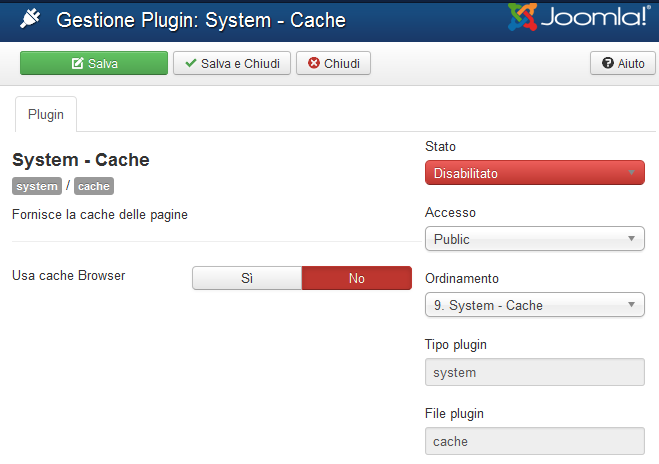659x464 pixels.
Task: Click the File plugin field
Action: (x=535, y=441)
